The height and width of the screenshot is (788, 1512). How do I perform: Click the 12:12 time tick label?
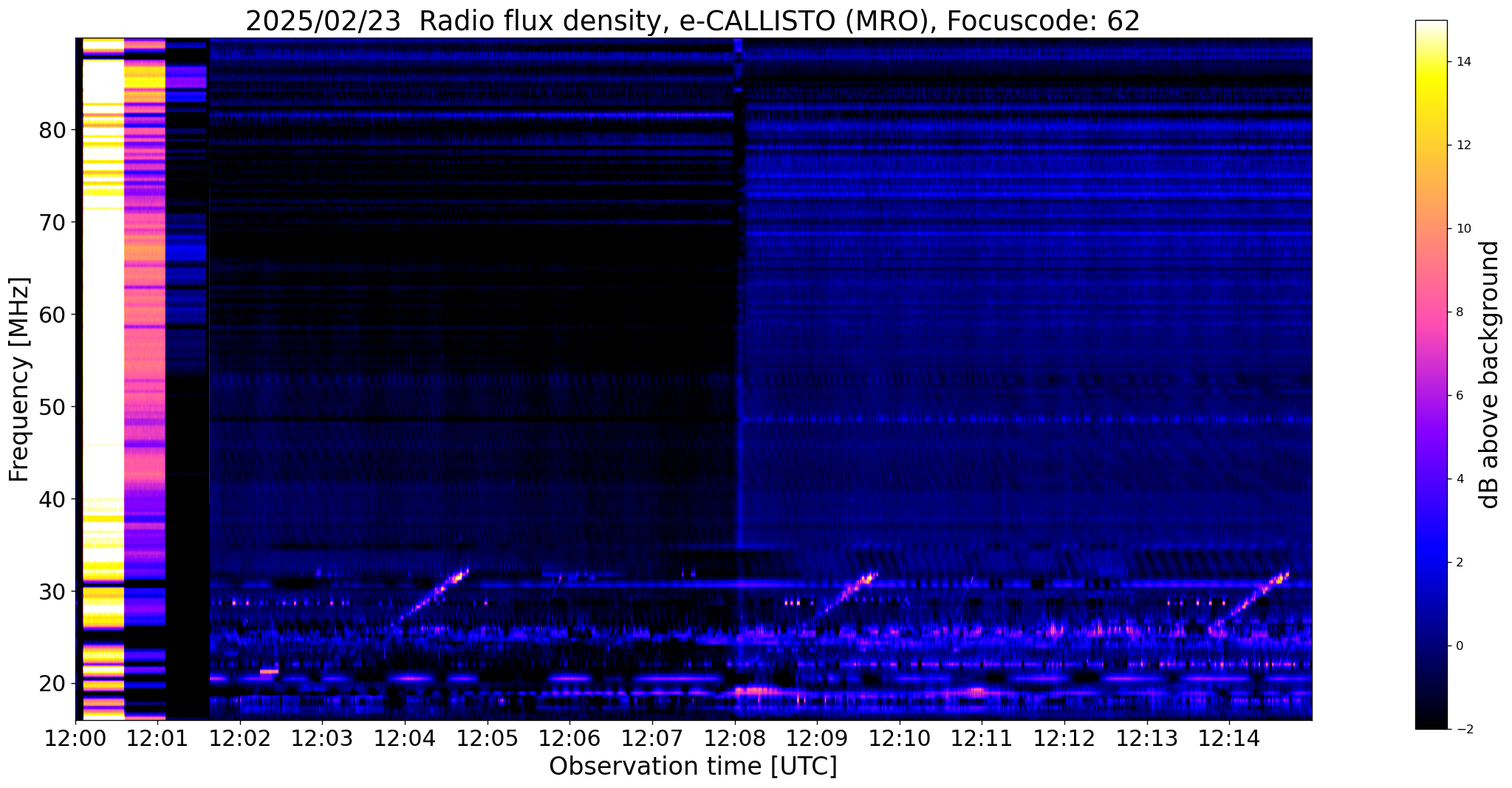(x=1064, y=739)
